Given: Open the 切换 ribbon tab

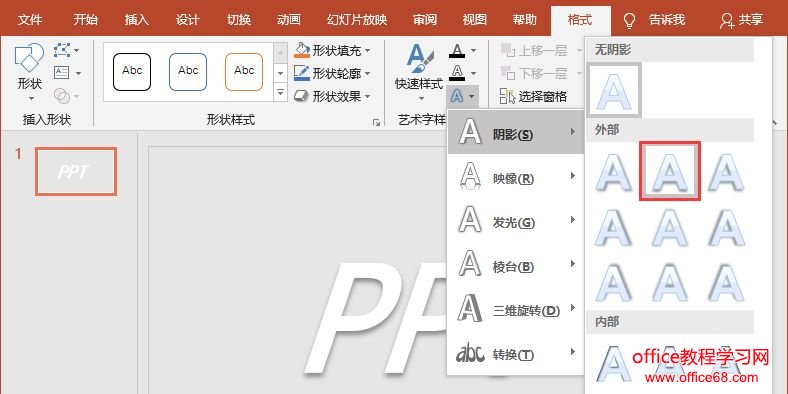Looking at the screenshot, I should [x=239, y=20].
